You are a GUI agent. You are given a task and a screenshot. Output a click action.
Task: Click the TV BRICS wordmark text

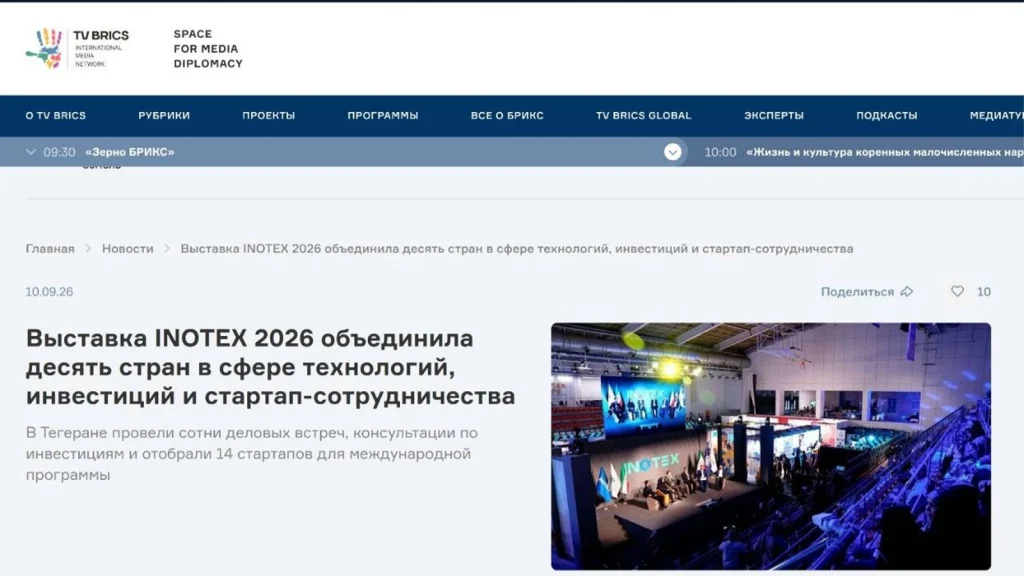point(101,36)
